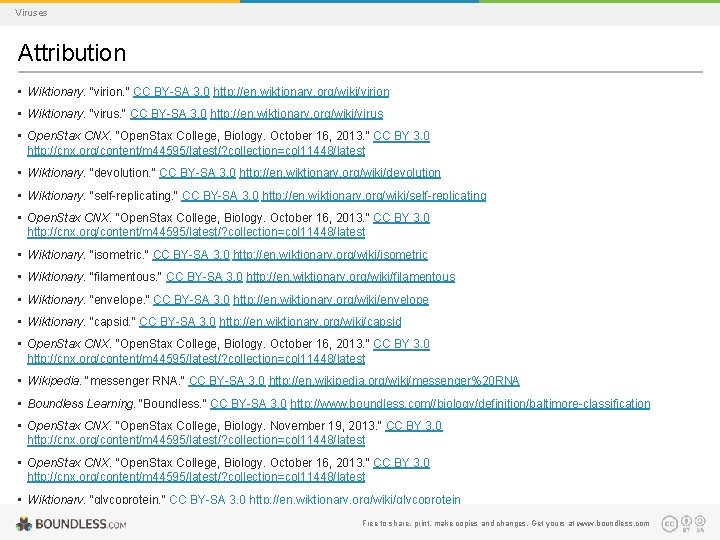This screenshot has width=720, height=540.
Task: Open the CC BY-SA 3.0 license in the Boundless Learning entry
Action: coord(248,404)
